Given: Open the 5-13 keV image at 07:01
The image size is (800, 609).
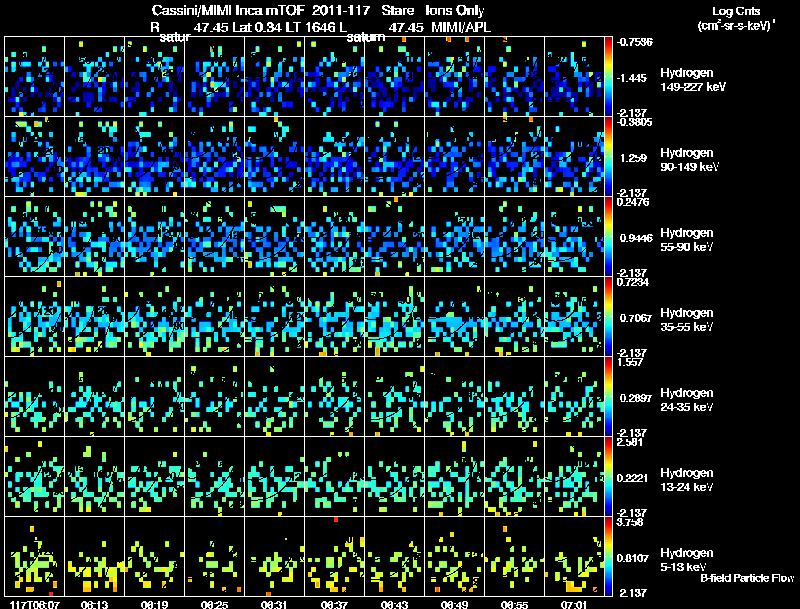Looking at the screenshot, I should [x=574, y=555].
